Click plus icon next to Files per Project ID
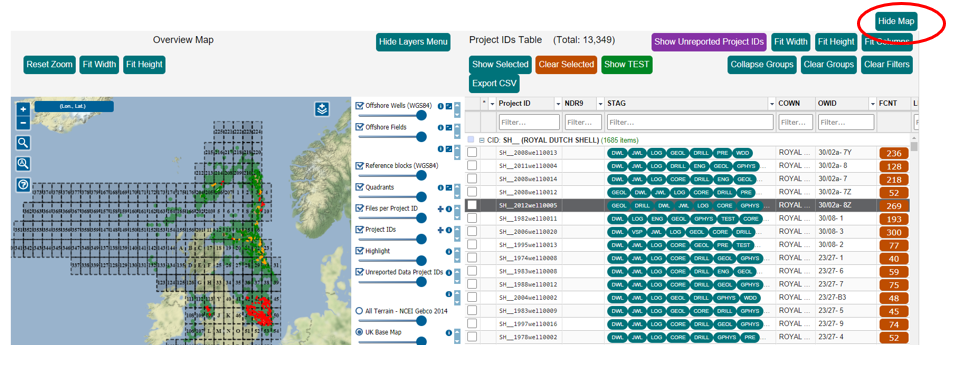This screenshot has height=372, width=963. point(440,209)
